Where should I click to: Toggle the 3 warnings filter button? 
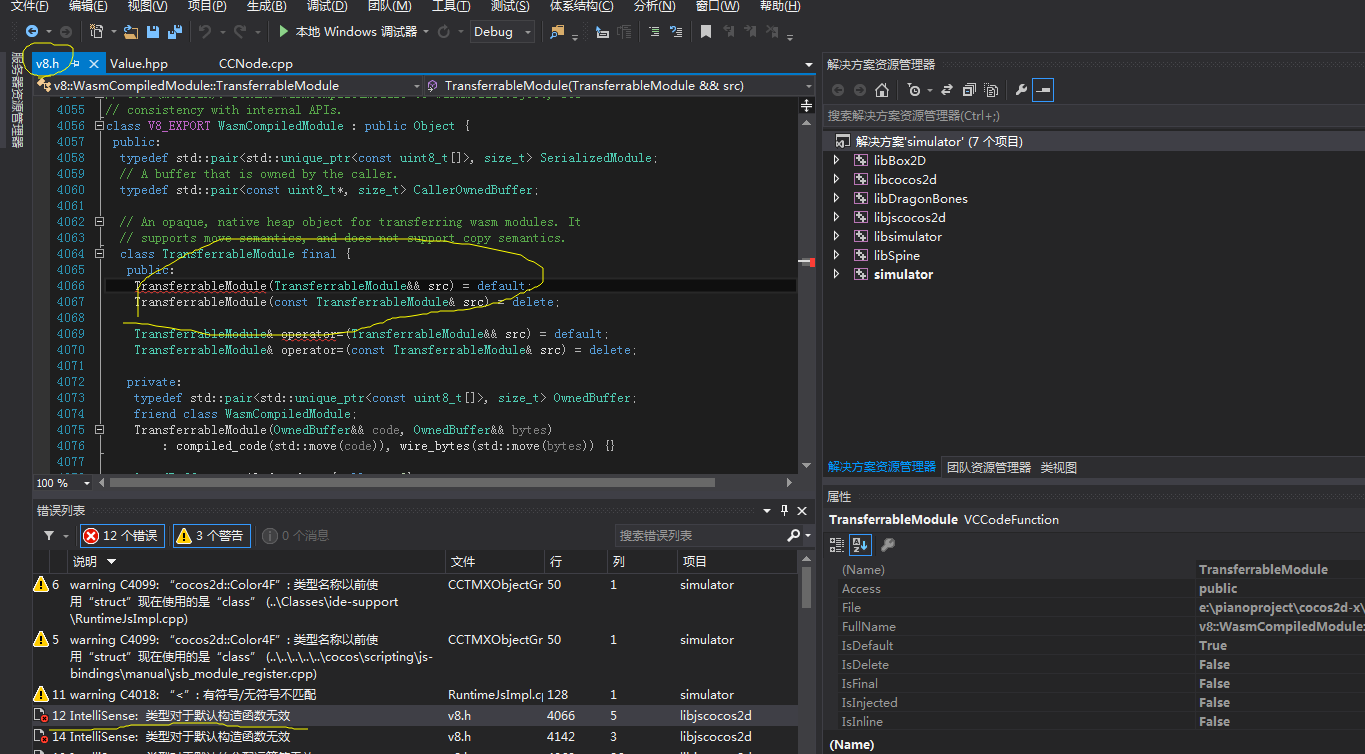pos(212,536)
